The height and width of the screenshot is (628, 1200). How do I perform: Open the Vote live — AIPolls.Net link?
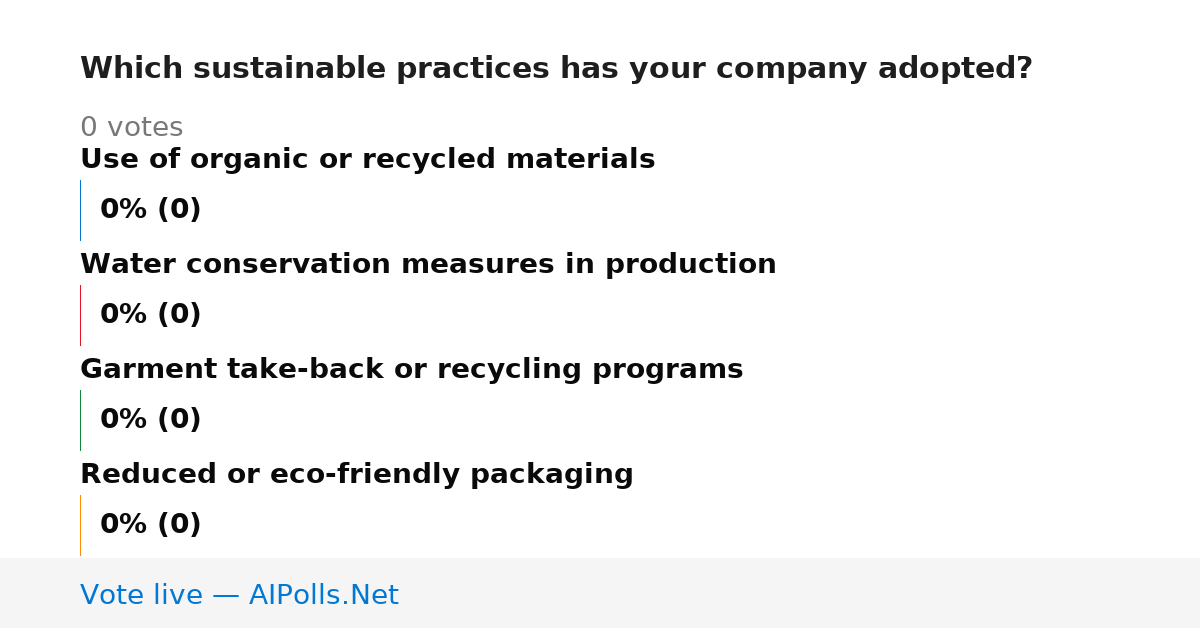(x=239, y=595)
